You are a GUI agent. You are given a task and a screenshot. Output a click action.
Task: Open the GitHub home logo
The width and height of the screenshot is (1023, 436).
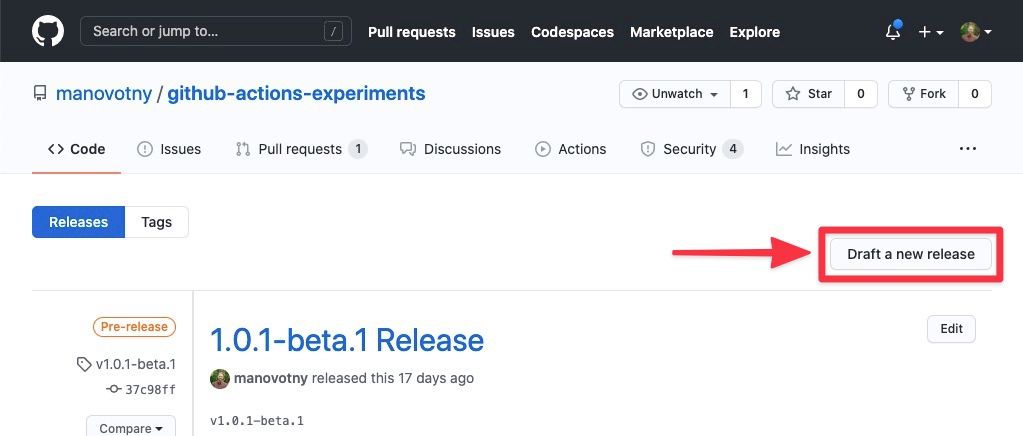[48, 31]
